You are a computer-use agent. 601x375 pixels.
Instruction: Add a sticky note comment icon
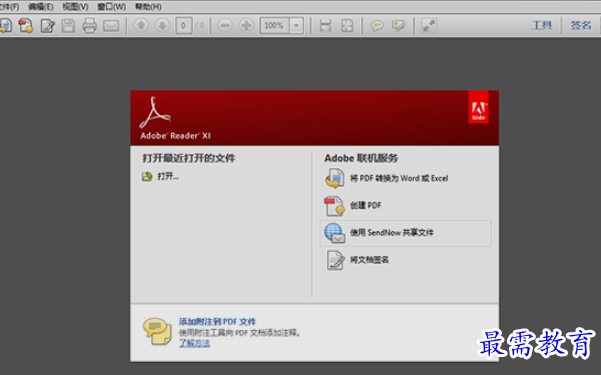click(377, 26)
